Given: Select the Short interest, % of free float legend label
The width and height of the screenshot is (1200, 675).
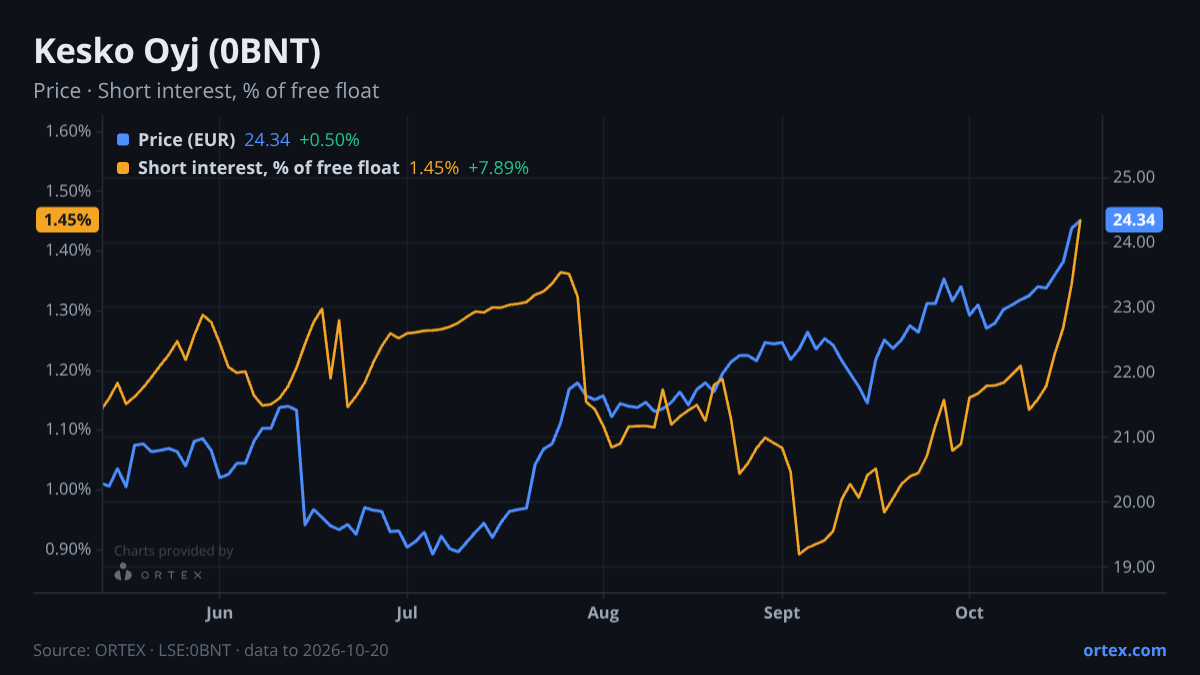Looking at the screenshot, I should pyautogui.click(x=269, y=168).
